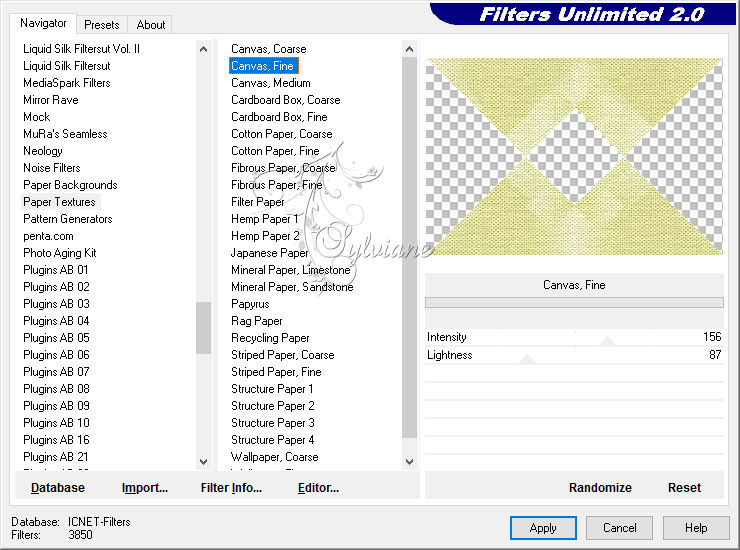Select Plugins AB 01 category
The image size is (740, 550).
(56, 270)
